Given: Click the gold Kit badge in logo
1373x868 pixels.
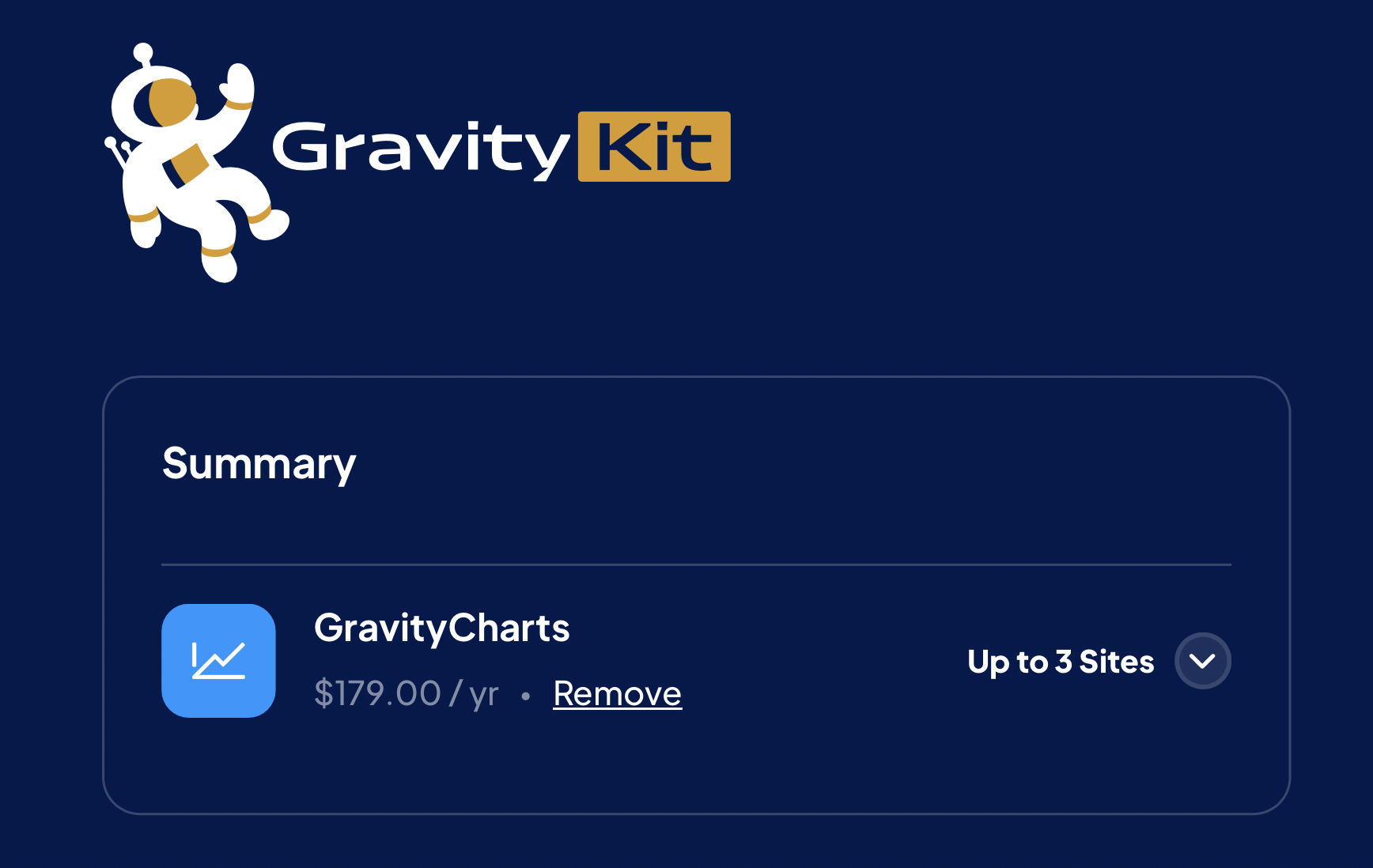Looking at the screenshot, I should tap(654, 147).
